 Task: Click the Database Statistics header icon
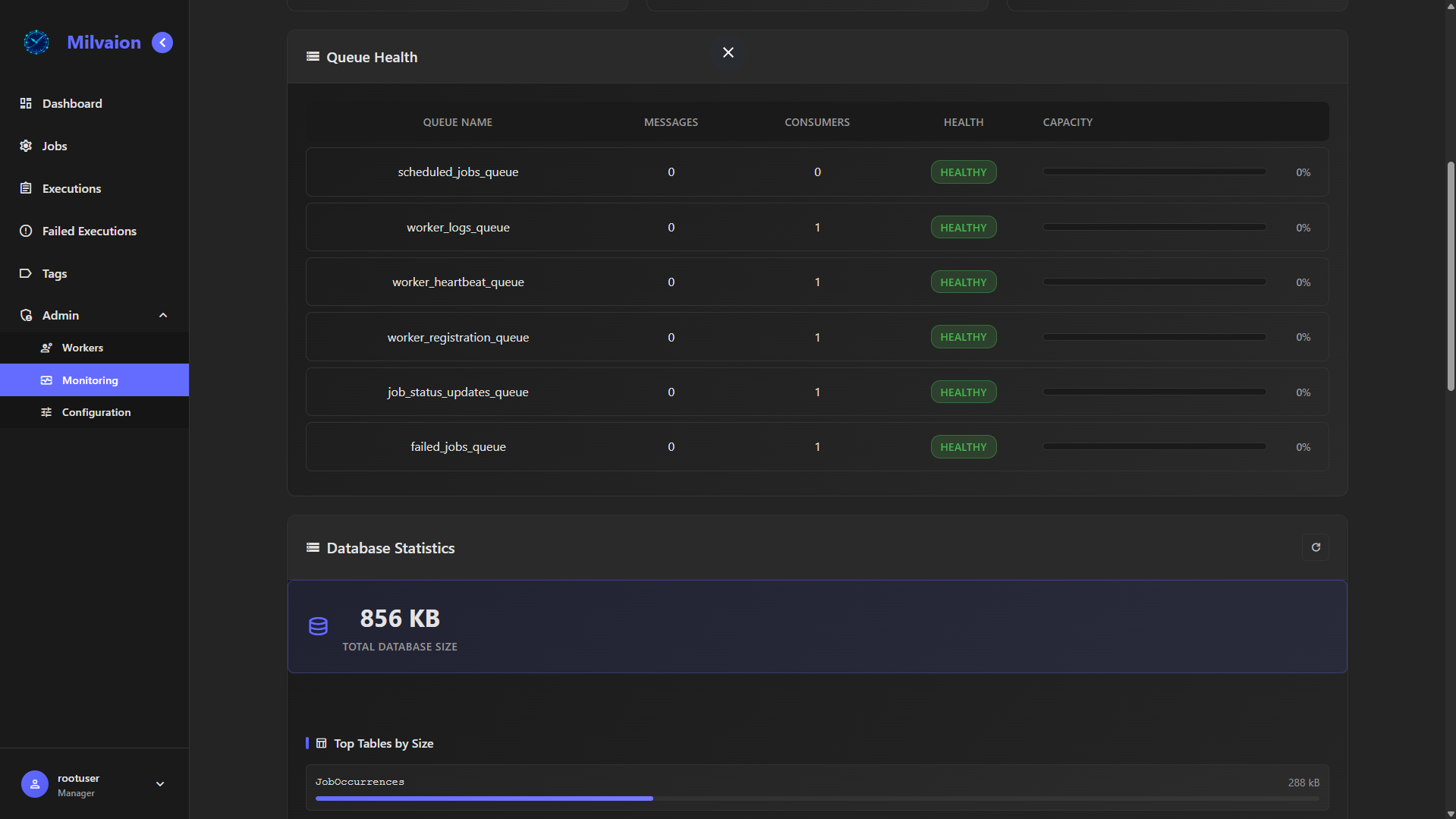tap(313, 547)
